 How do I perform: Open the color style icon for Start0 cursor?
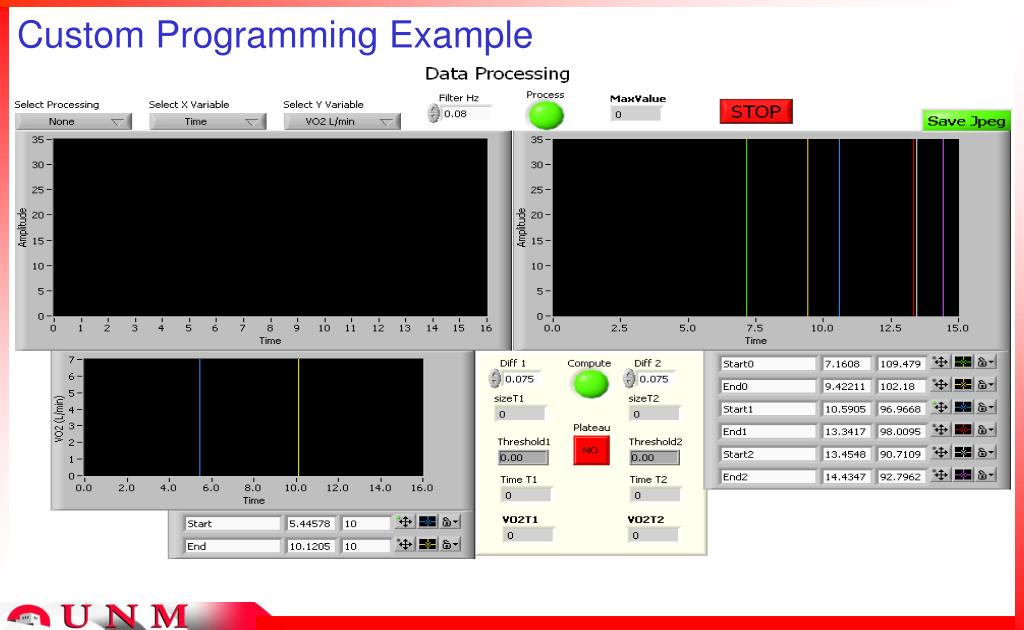tap(963, 362)
